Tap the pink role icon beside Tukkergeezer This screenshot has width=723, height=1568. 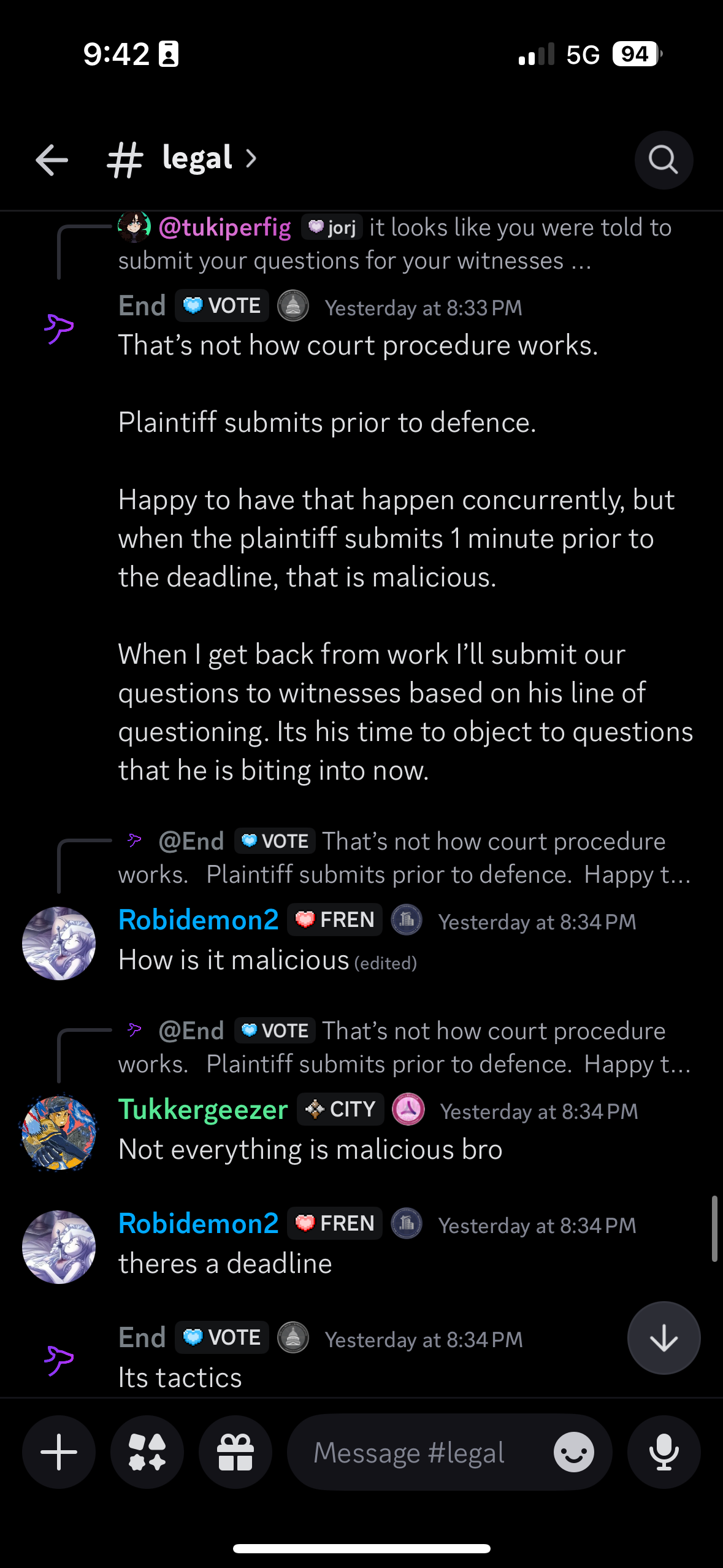(x=408, y=1109)
